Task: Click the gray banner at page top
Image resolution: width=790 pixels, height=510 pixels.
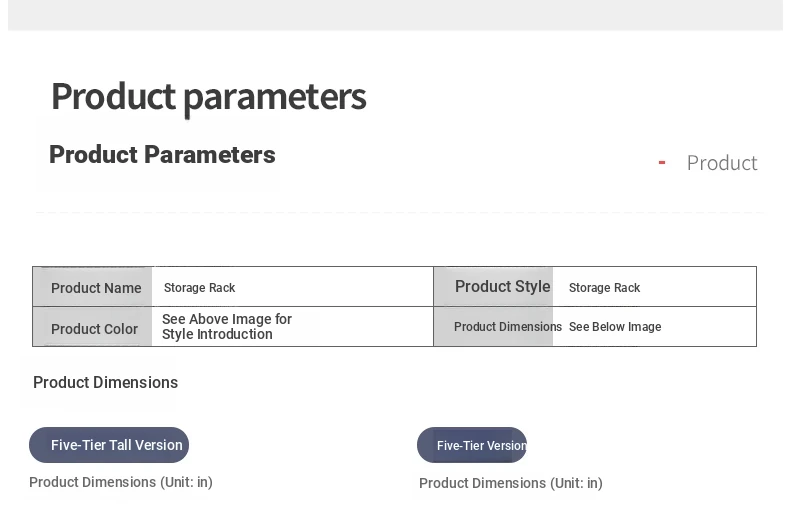Action: coord(395,14)
